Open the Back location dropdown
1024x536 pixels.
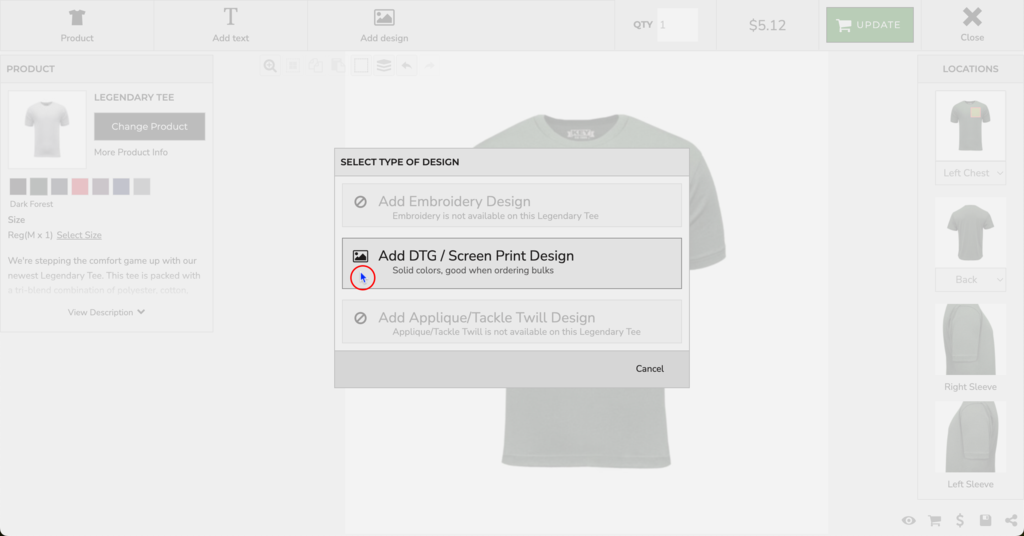(970, 280)
